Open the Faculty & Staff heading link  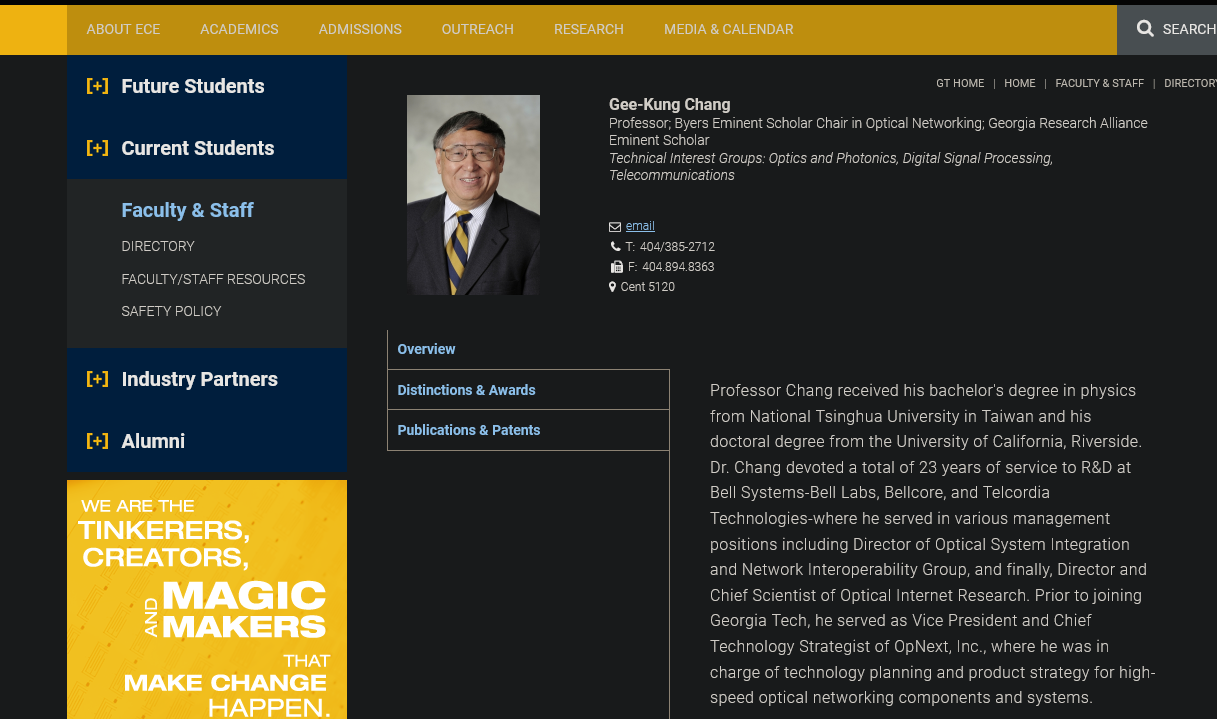coord(187,210)
